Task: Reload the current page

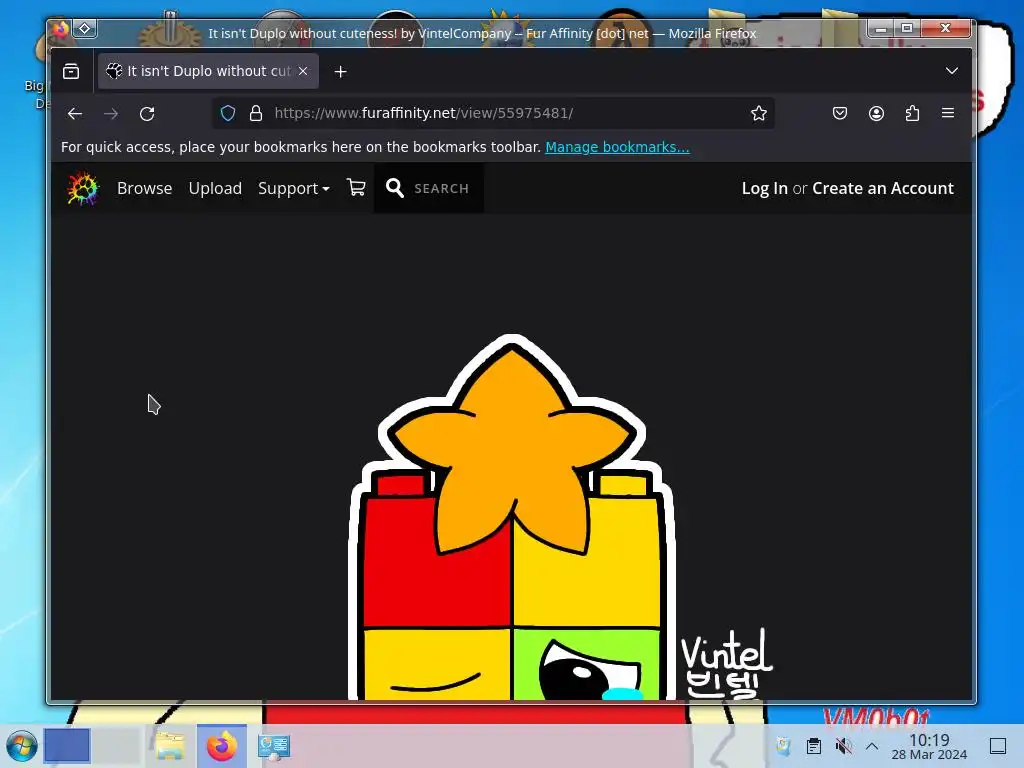Action: [x=147, y=114]
